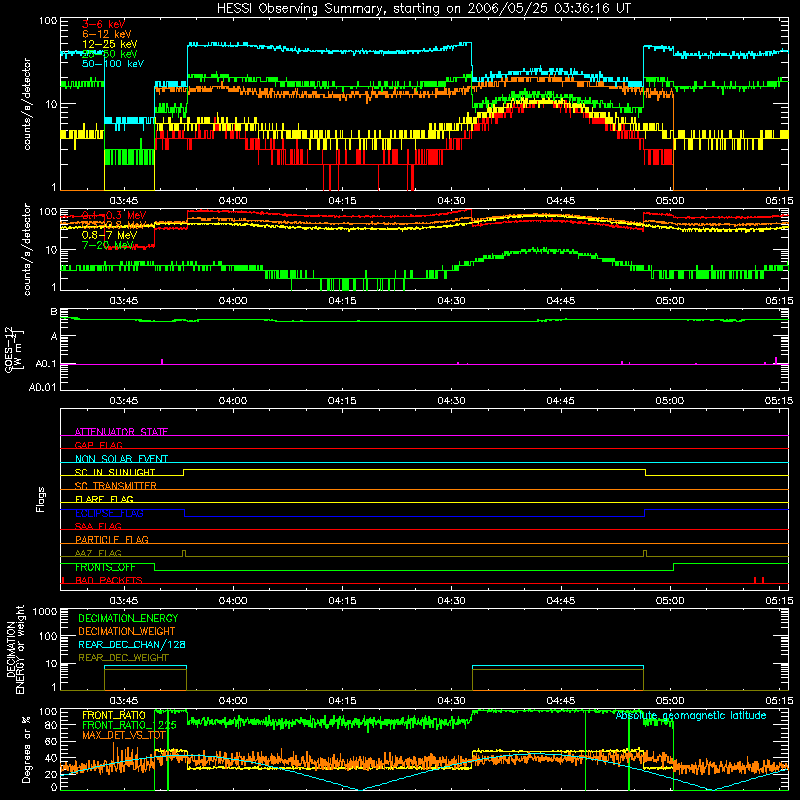Image resolution: width=800 pixels, height=800 pixels.
Task: Click the Degrees or % axis label
Action: pos(26,749)
